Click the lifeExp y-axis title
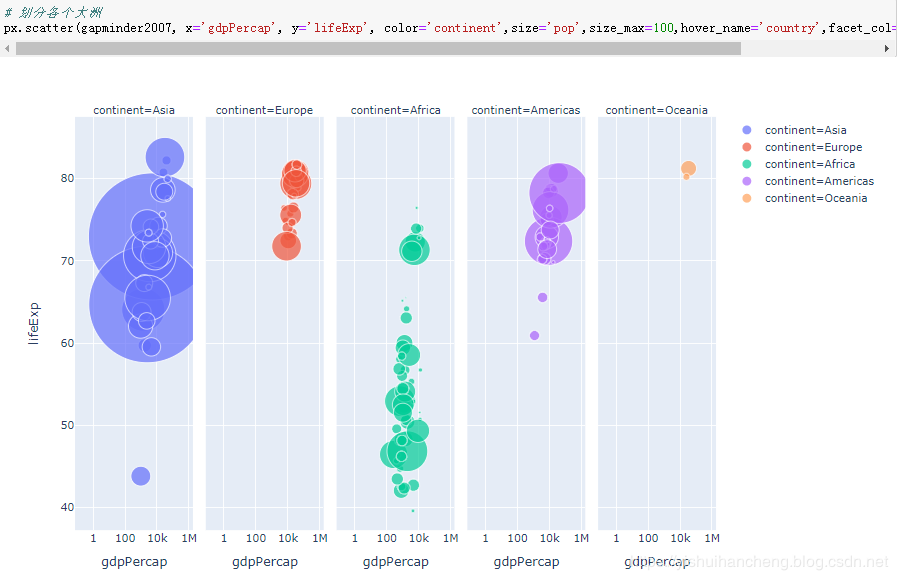898x580 pixels. tap(34, 323)
